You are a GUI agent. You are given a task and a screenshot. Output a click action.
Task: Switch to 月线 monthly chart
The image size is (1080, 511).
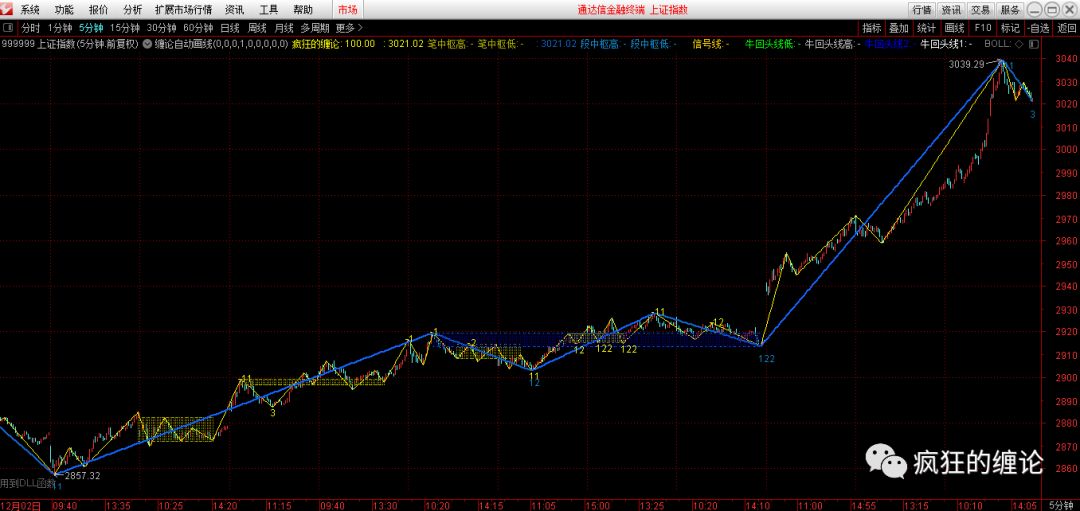coord(284,28)
